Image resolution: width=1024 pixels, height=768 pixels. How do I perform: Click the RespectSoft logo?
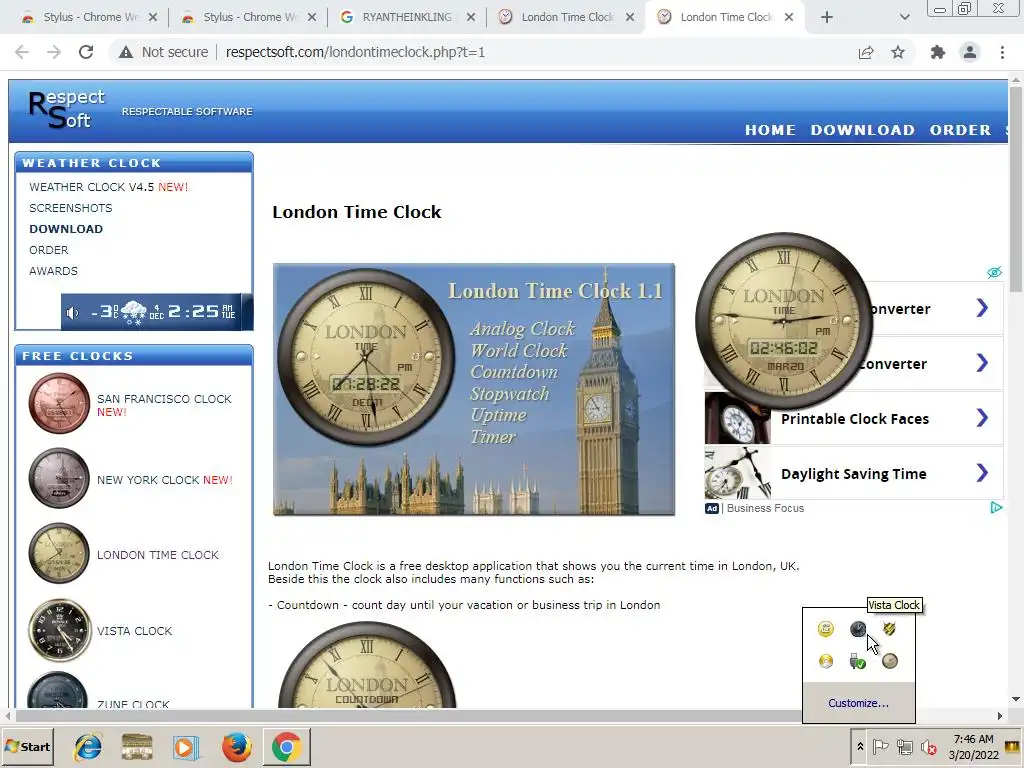67,109
